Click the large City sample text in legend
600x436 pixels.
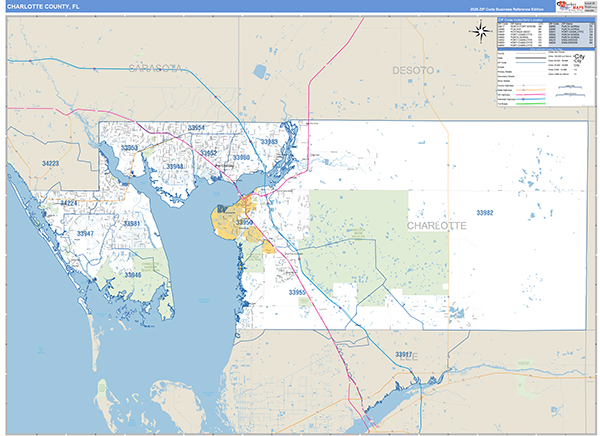point(579,57)
